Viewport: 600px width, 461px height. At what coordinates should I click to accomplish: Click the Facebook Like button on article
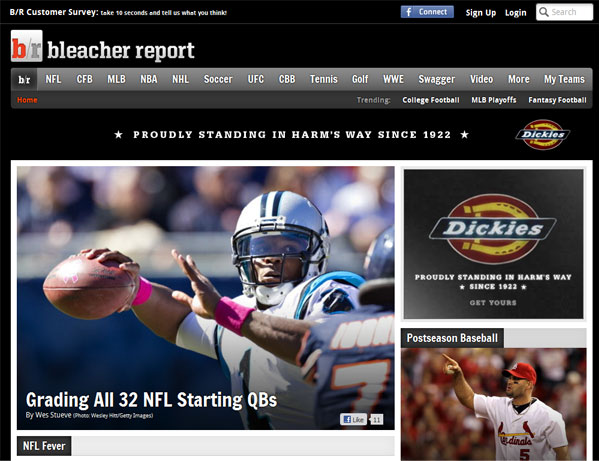pos(353,419)
